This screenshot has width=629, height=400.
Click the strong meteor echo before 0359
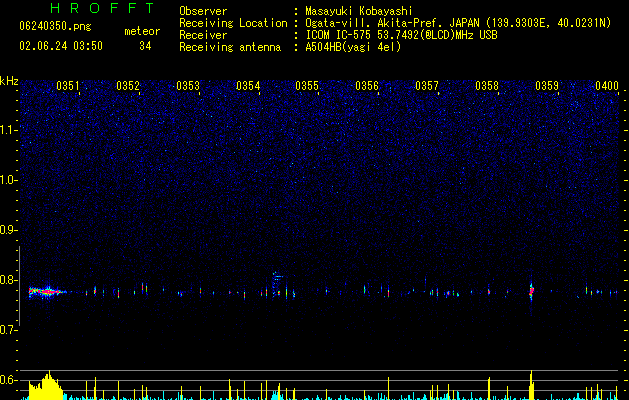point(532,292)
